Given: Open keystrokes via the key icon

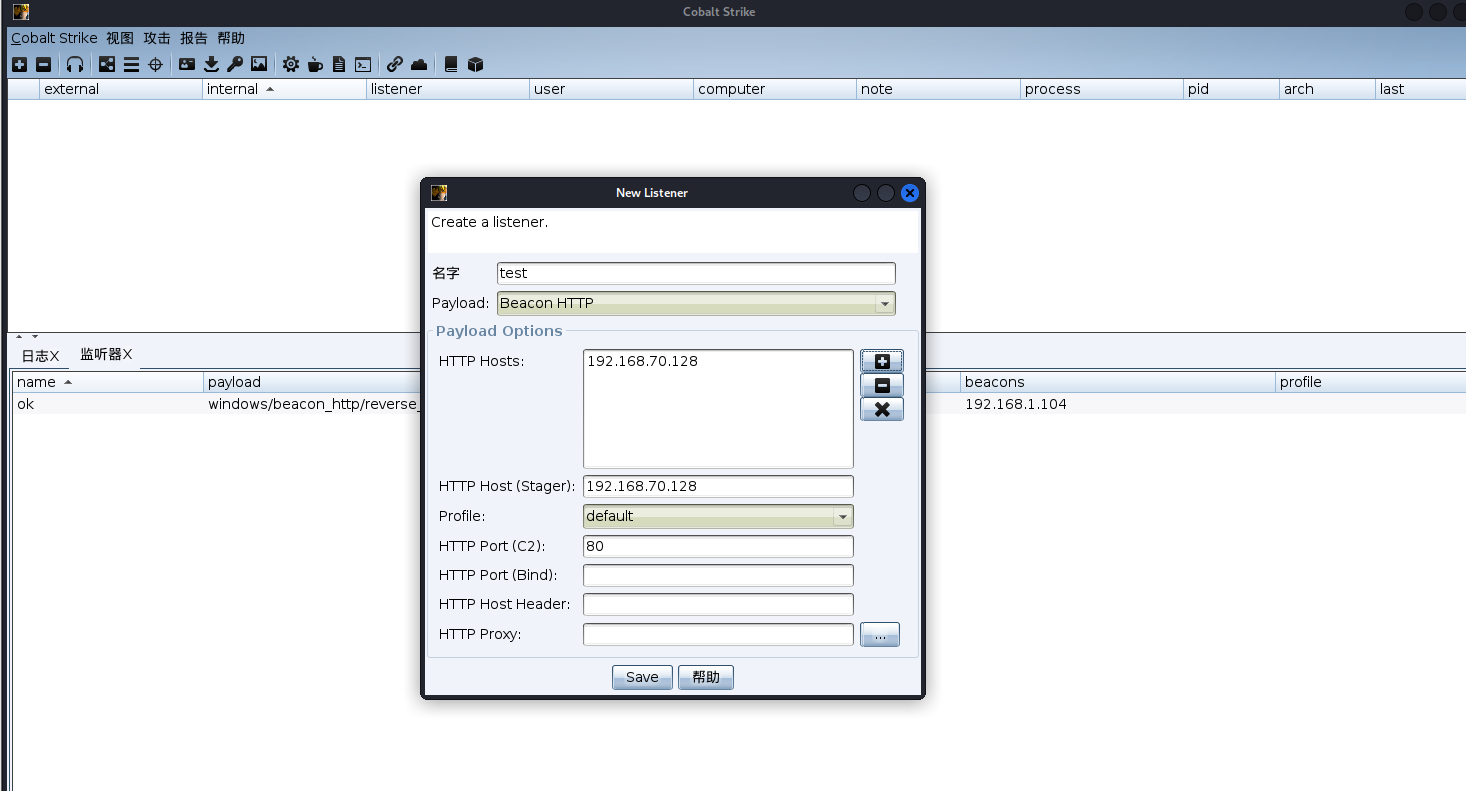Looking at the screenshot, I should pyautogui.click(x=235, y=64).
